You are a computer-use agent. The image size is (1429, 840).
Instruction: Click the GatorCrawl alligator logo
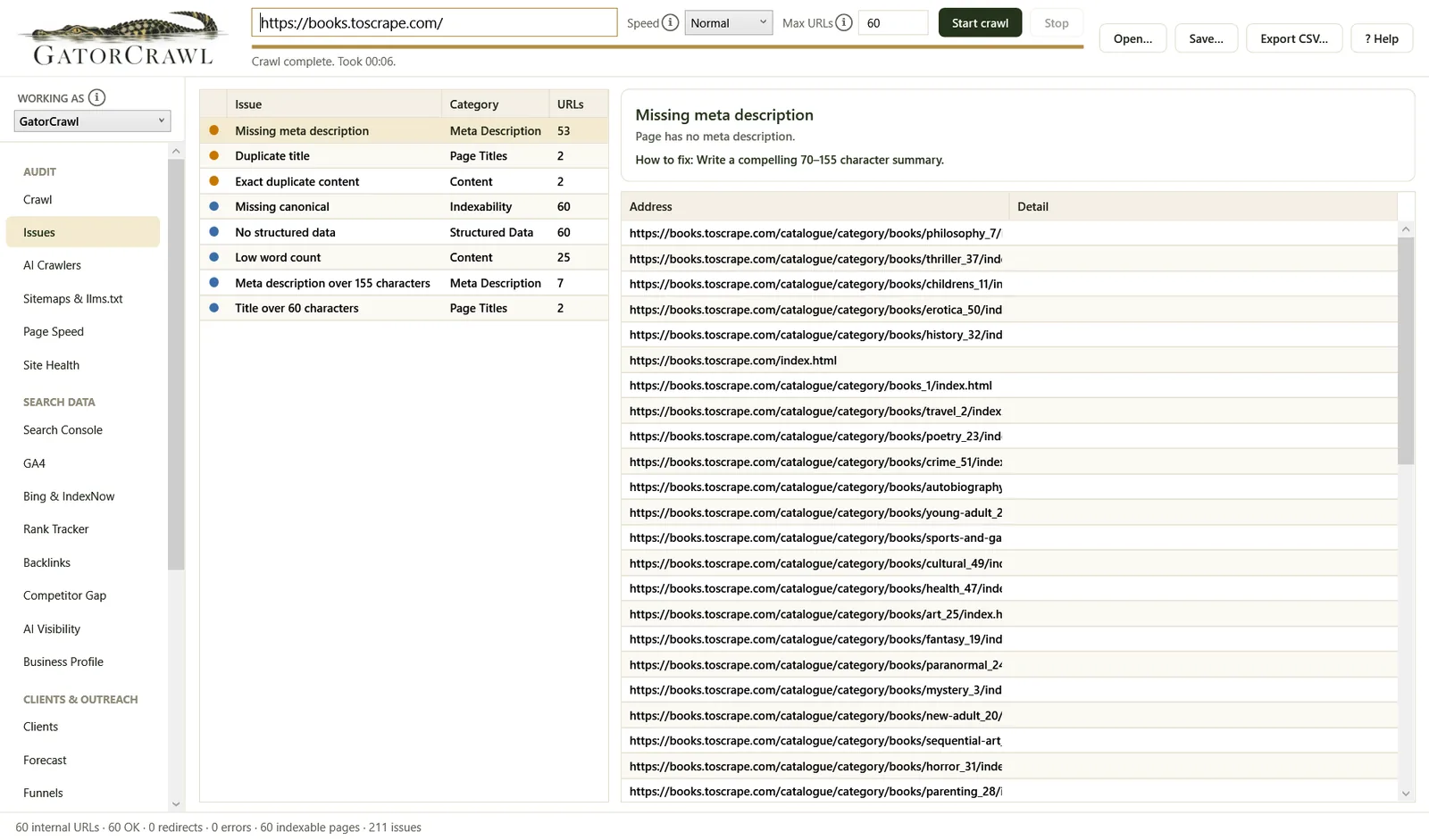tap(123, 37)
